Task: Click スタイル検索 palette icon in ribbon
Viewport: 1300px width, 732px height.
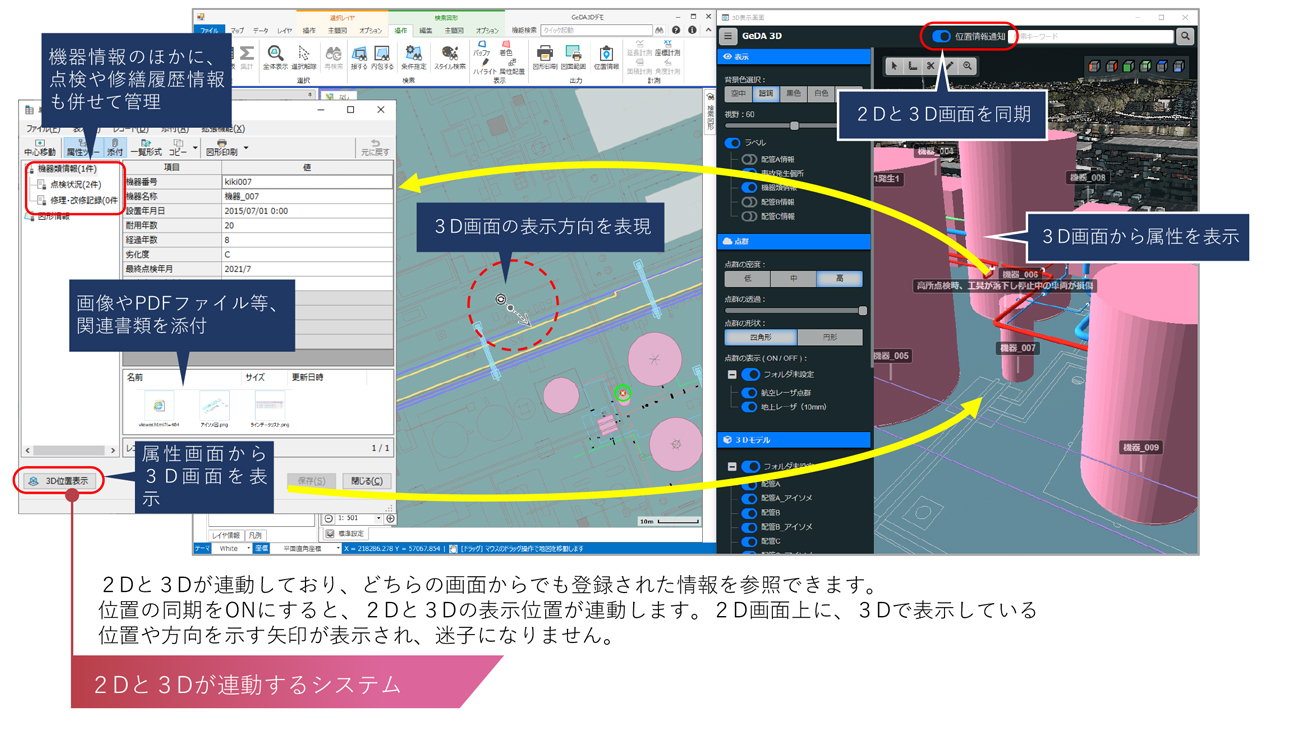Action: [x=449, y=57]
